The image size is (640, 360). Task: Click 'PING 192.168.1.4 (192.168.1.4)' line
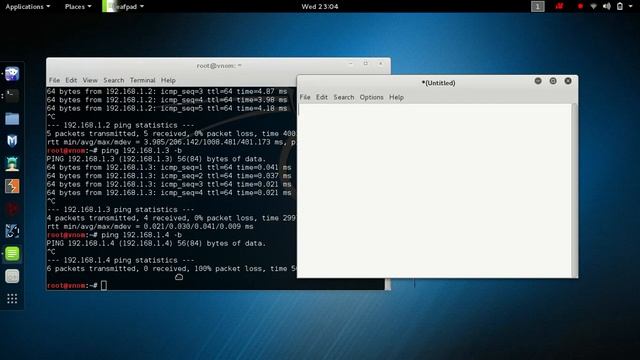point(156,243)
